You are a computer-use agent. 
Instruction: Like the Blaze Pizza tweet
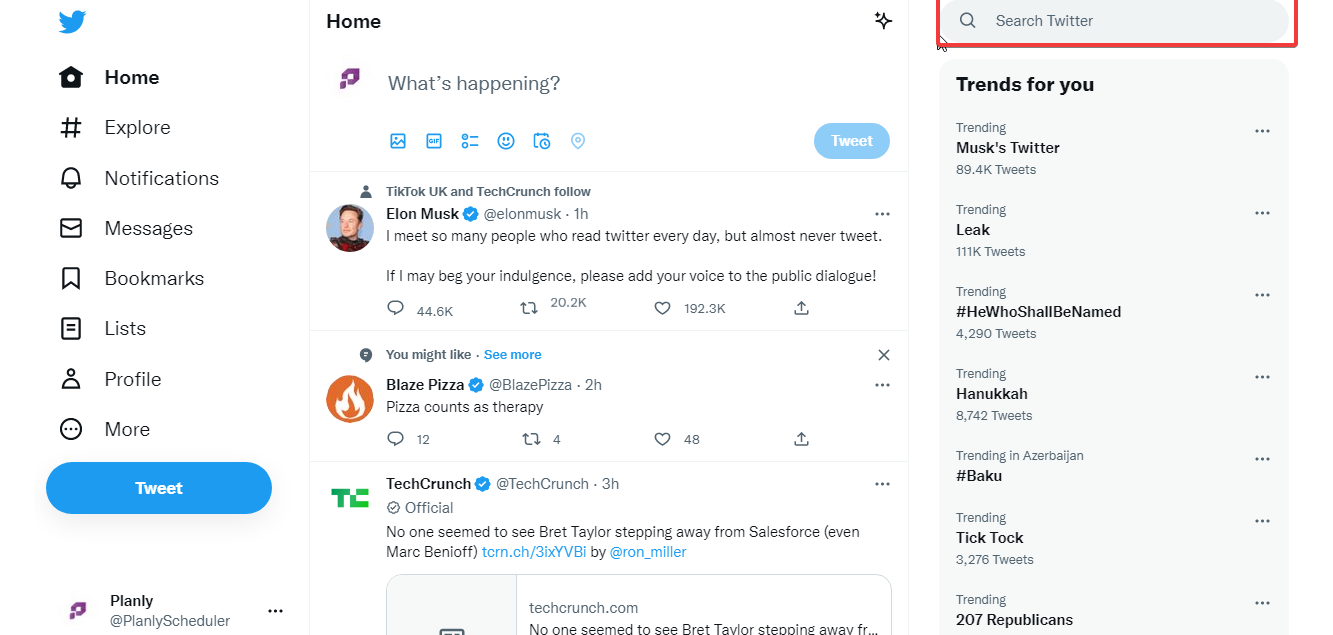pos(662,439)
